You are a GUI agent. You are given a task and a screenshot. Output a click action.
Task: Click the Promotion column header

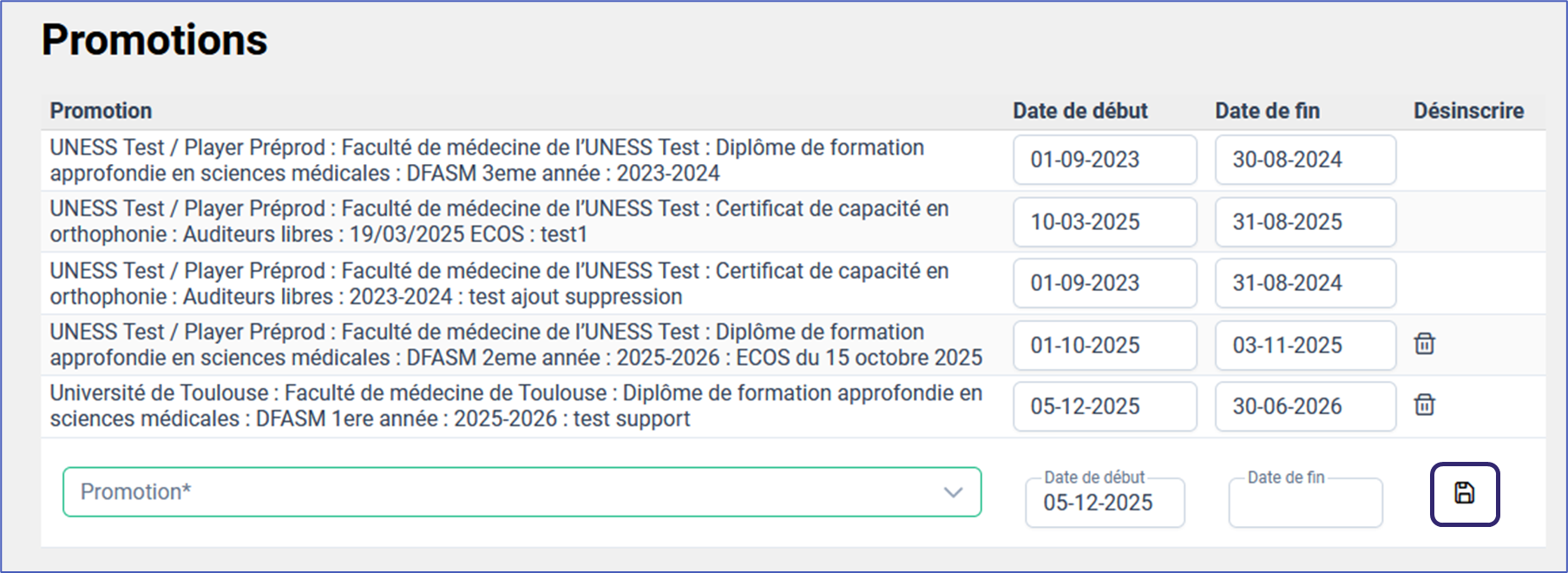point(101,111)
